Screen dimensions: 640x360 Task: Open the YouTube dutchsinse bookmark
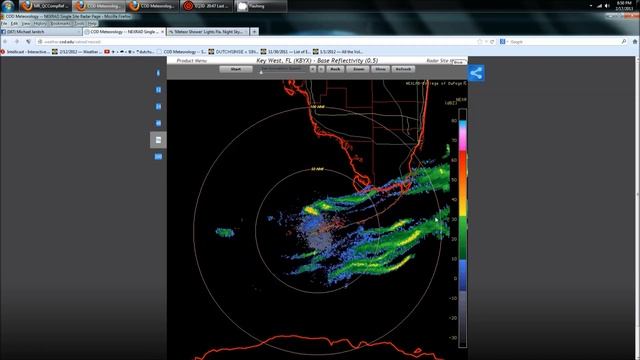(x=129, y=52)
